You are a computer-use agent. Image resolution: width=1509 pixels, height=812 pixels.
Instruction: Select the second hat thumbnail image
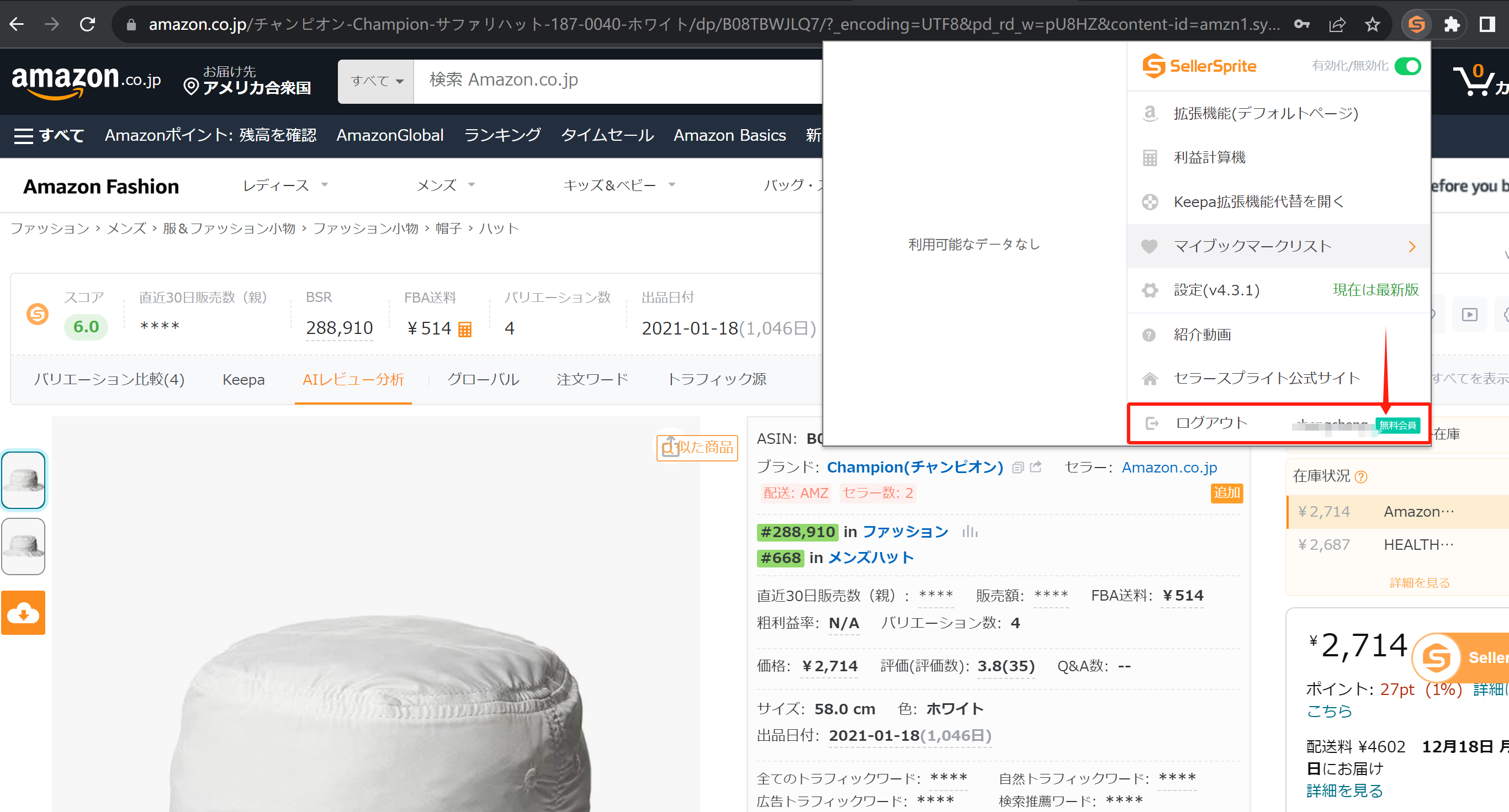(x=23, y=546)
